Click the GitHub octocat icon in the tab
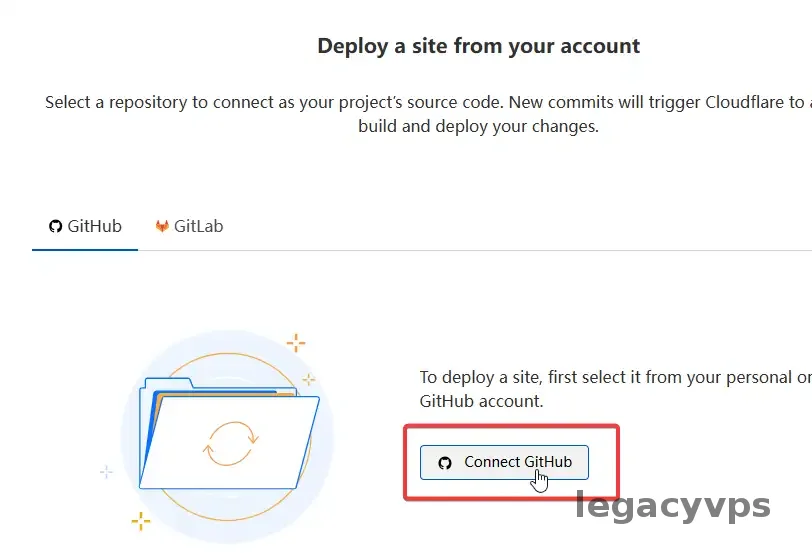 pyautogui.click(x=56, y=226)
